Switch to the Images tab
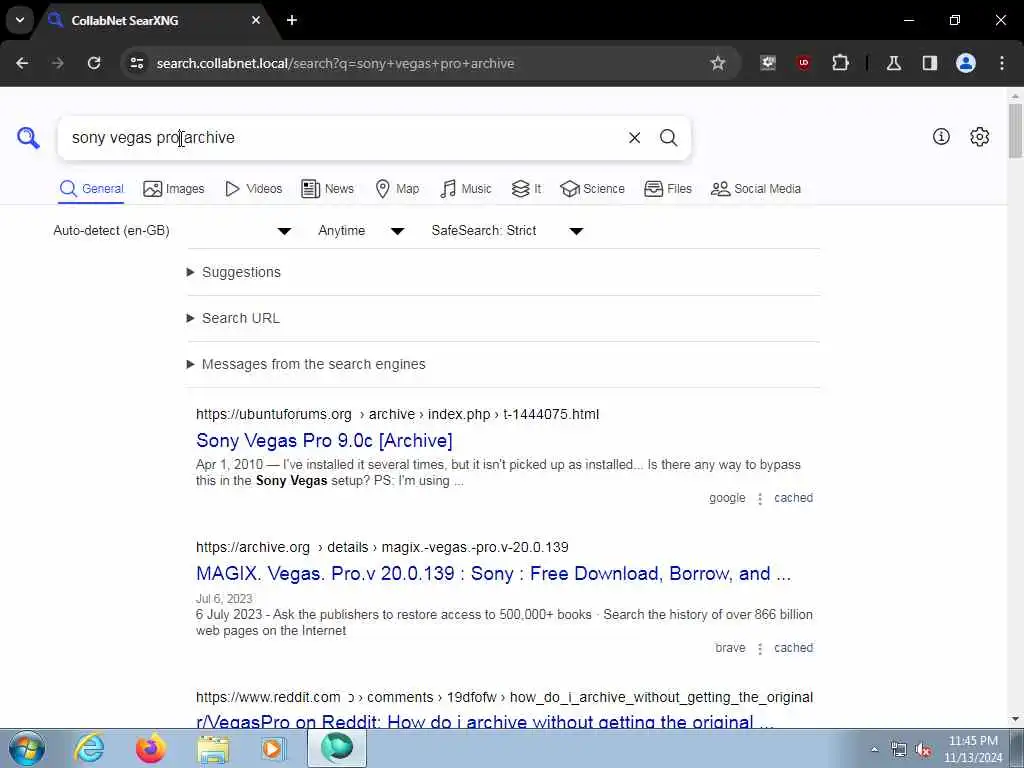Image resolution: width=1024 pixels, height=768 pixels. click(x=174, y=189)
